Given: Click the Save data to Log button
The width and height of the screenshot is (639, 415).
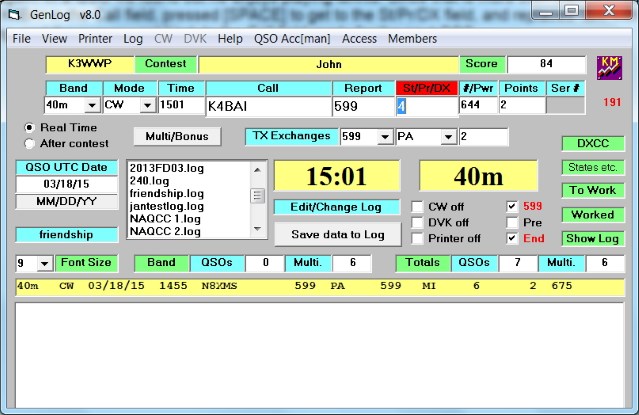Looking at the screenshot, I should [x=338, y=232].
